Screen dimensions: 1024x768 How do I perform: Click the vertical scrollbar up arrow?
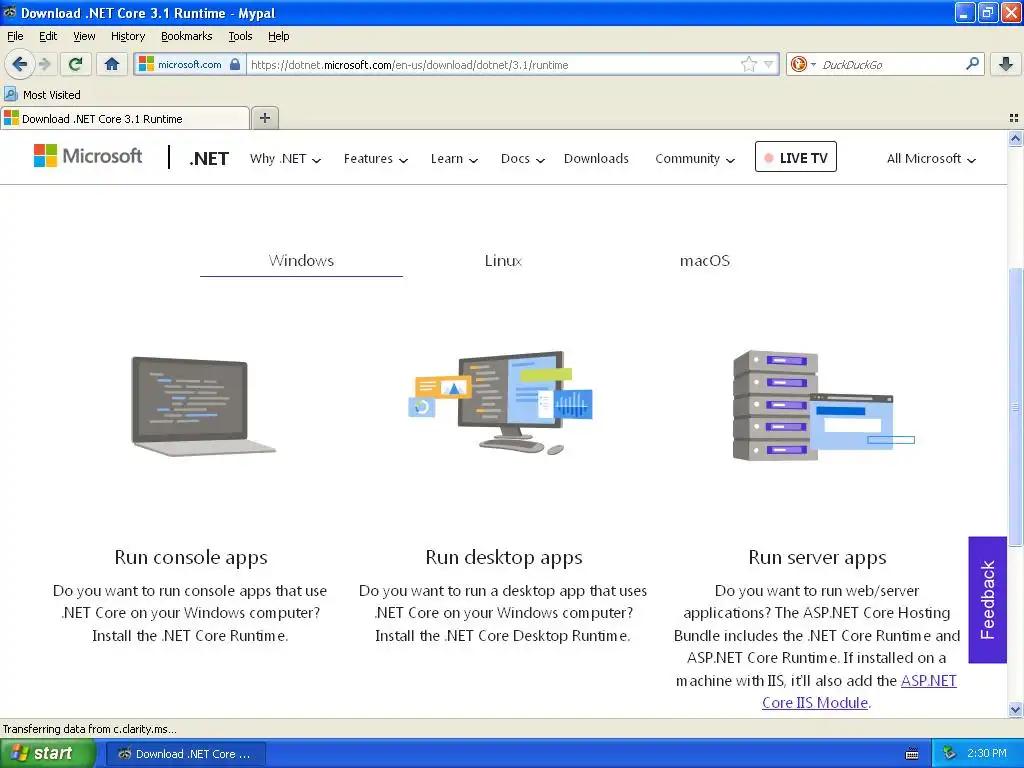pos(1015,138)
